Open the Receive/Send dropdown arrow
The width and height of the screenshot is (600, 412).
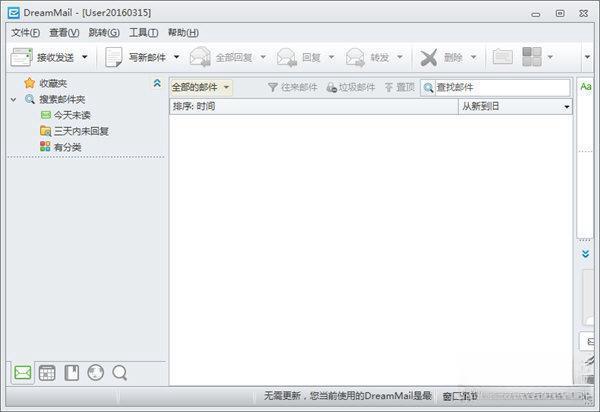[x=85, y=57]
